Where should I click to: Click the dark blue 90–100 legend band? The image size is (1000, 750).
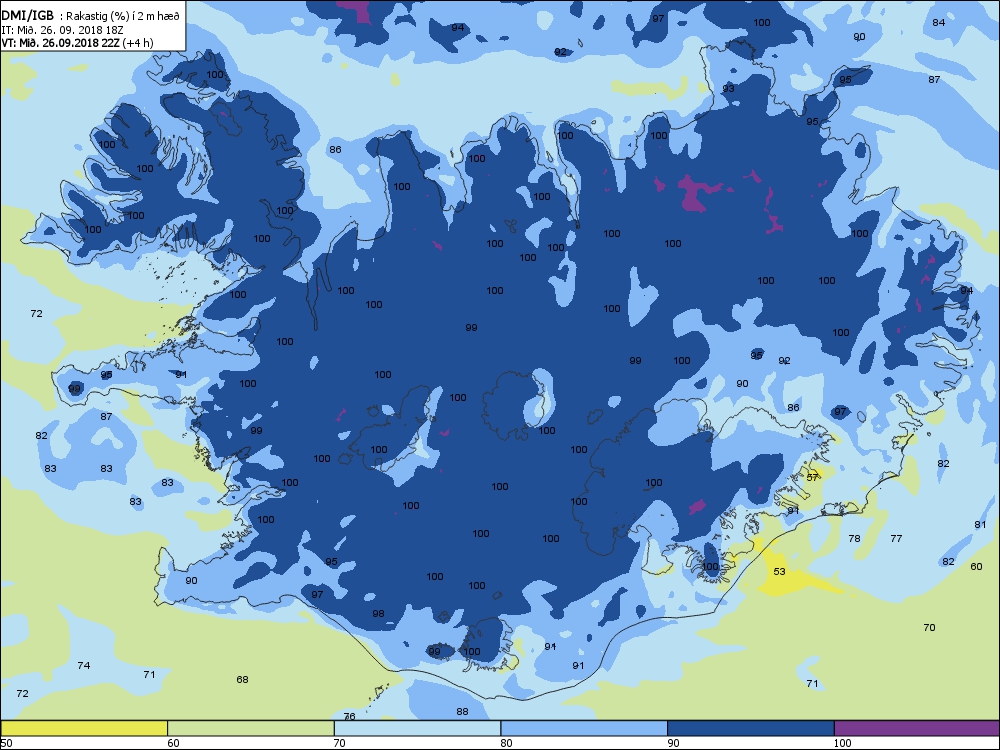(x=751, y=728)
